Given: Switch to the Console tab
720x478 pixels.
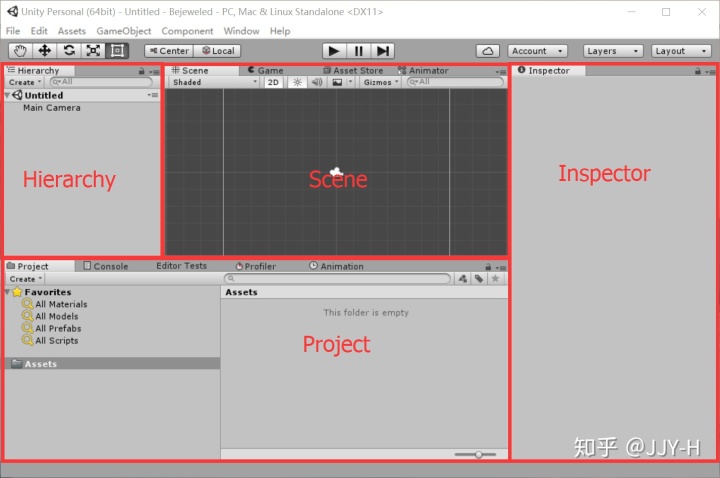Looking at the screenshot, I should click(106, 266).
